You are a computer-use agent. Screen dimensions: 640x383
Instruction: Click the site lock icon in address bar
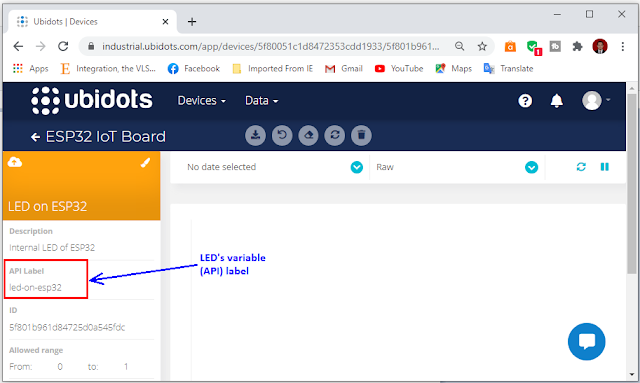point(91,47)
